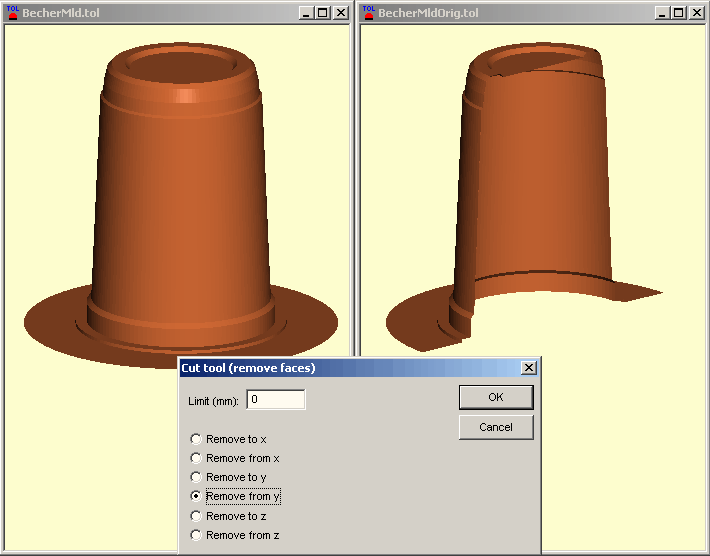Maximize the BecherMld.tol window
The height and width of the screenshot is (556, 710).
[322, 13]
